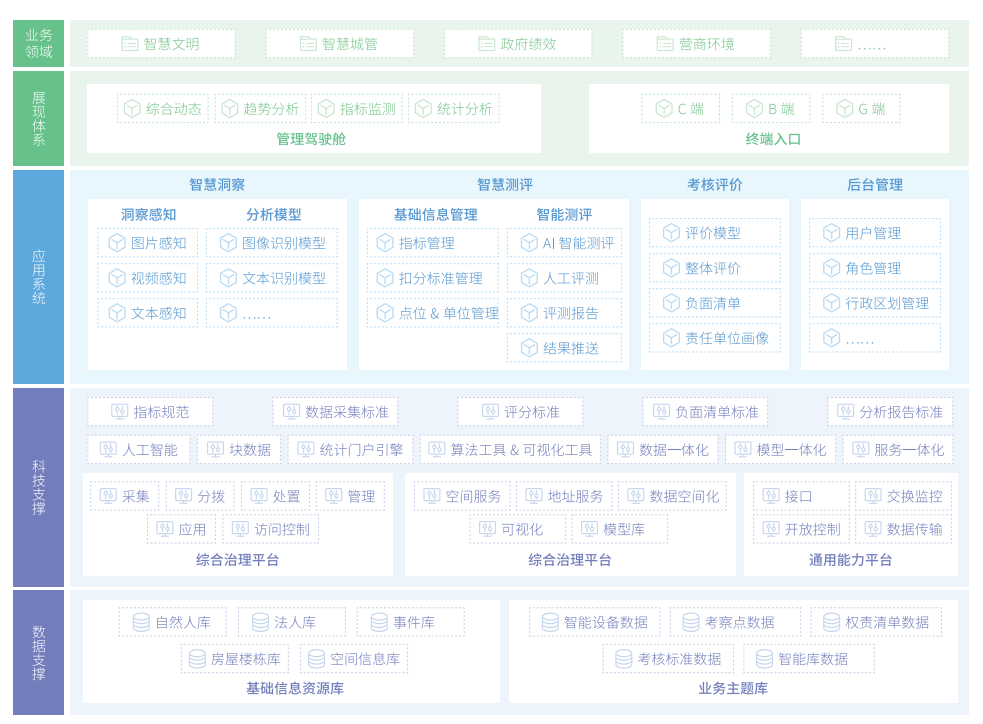Click the cube icon beside G 端
This screenshot has width=983, height=724.
point(844,108)
